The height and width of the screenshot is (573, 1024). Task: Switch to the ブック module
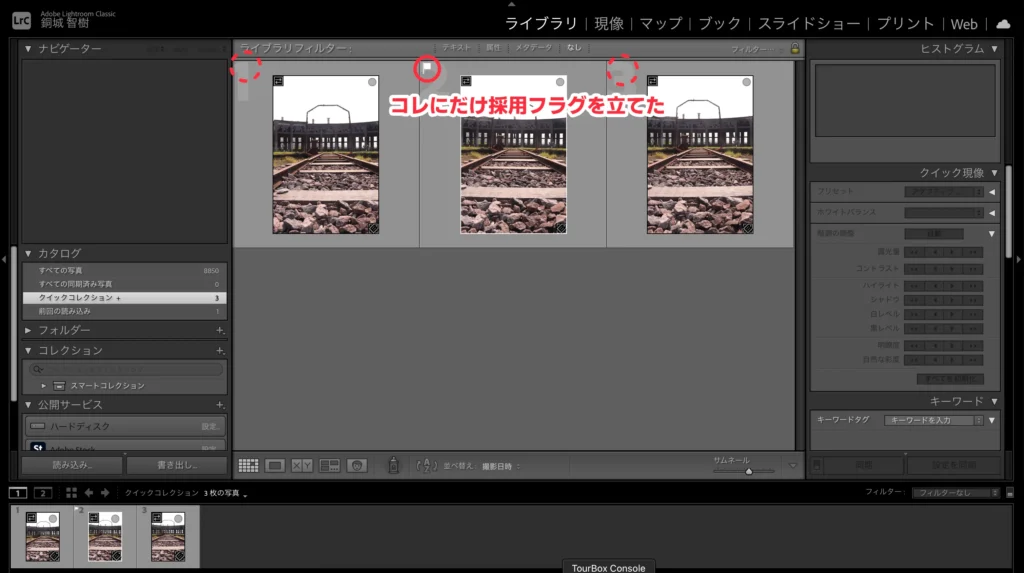point(720,24)
